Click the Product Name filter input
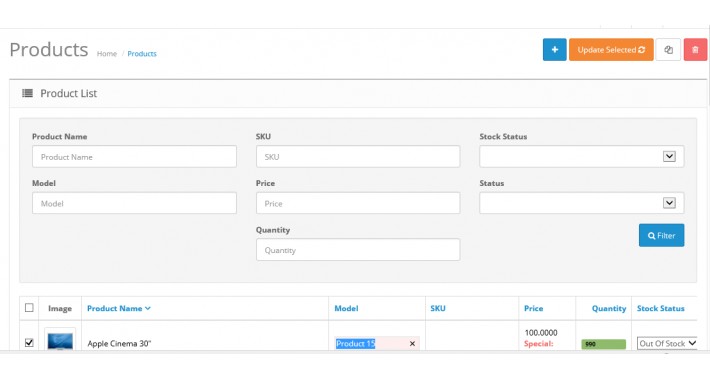710x380 pixels. click(134, 156)
